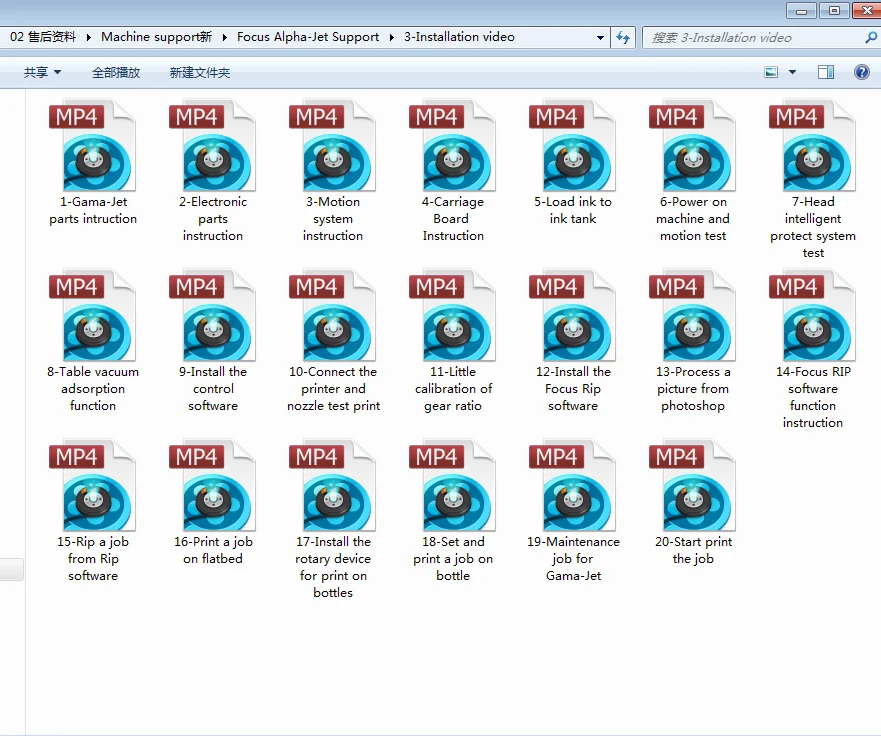This screenshot has height=736, width=881.
Task: Click the label '7-Head intelligent protect system test'
Action: coord(813,227)
